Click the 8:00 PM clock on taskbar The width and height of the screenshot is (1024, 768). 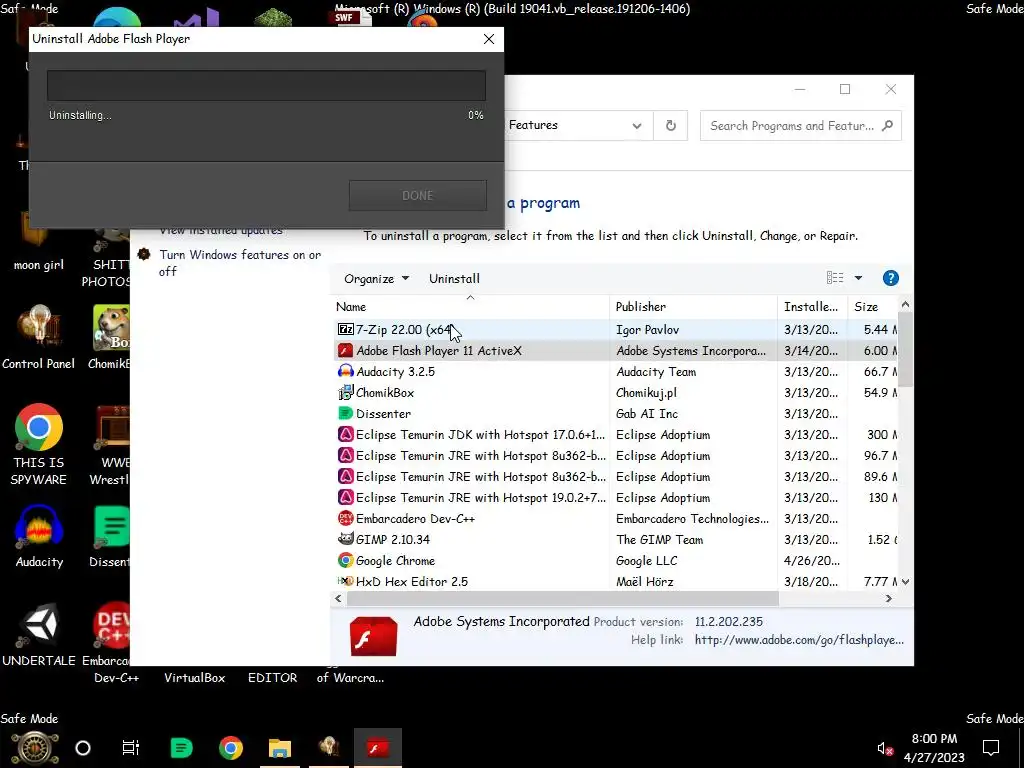934,739
